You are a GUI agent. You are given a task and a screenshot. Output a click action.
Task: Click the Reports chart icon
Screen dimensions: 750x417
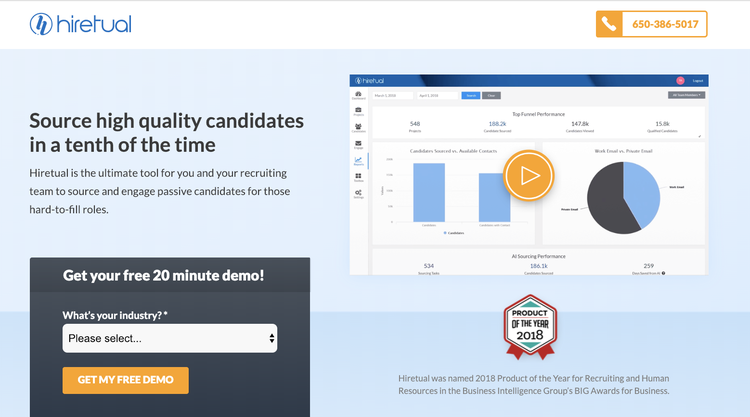[358, 161]
